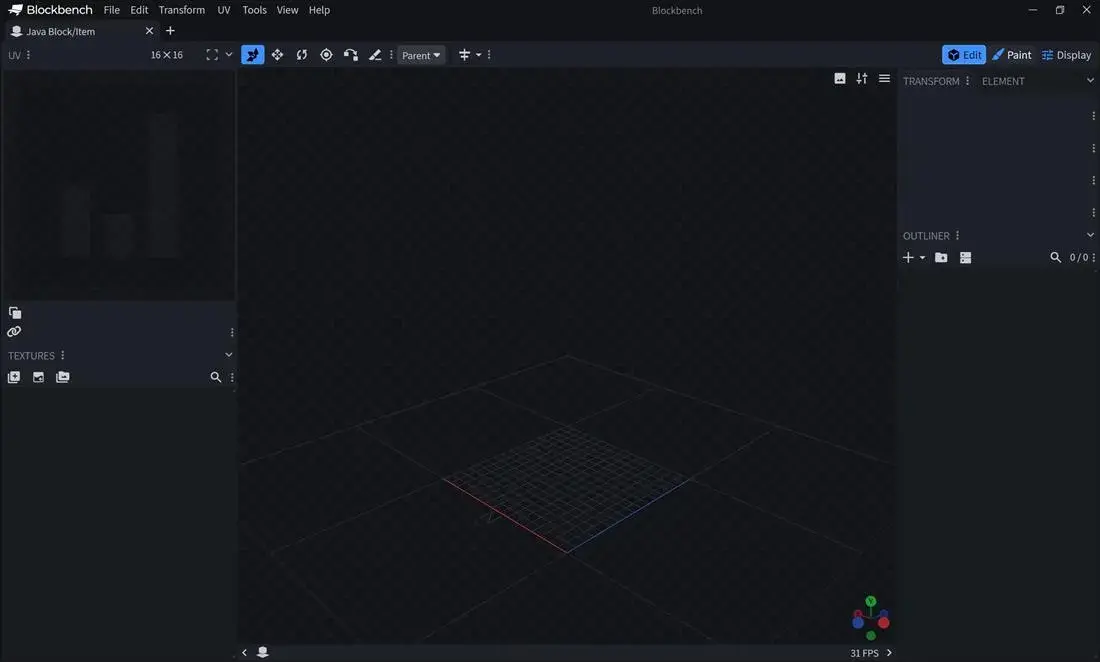Search textures with the magnifier icon

[215, 377]
